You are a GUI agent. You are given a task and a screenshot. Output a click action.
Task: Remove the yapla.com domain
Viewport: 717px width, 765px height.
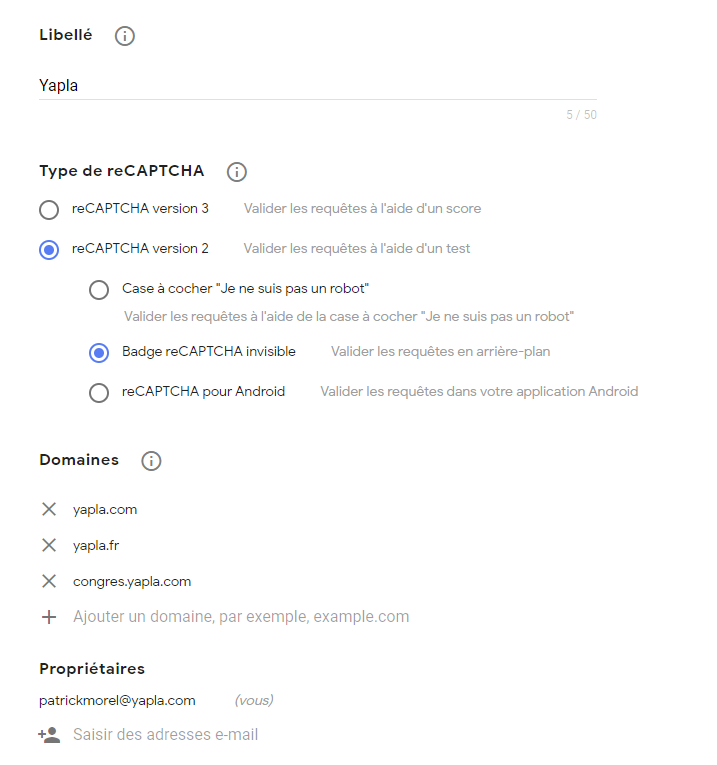49,509
